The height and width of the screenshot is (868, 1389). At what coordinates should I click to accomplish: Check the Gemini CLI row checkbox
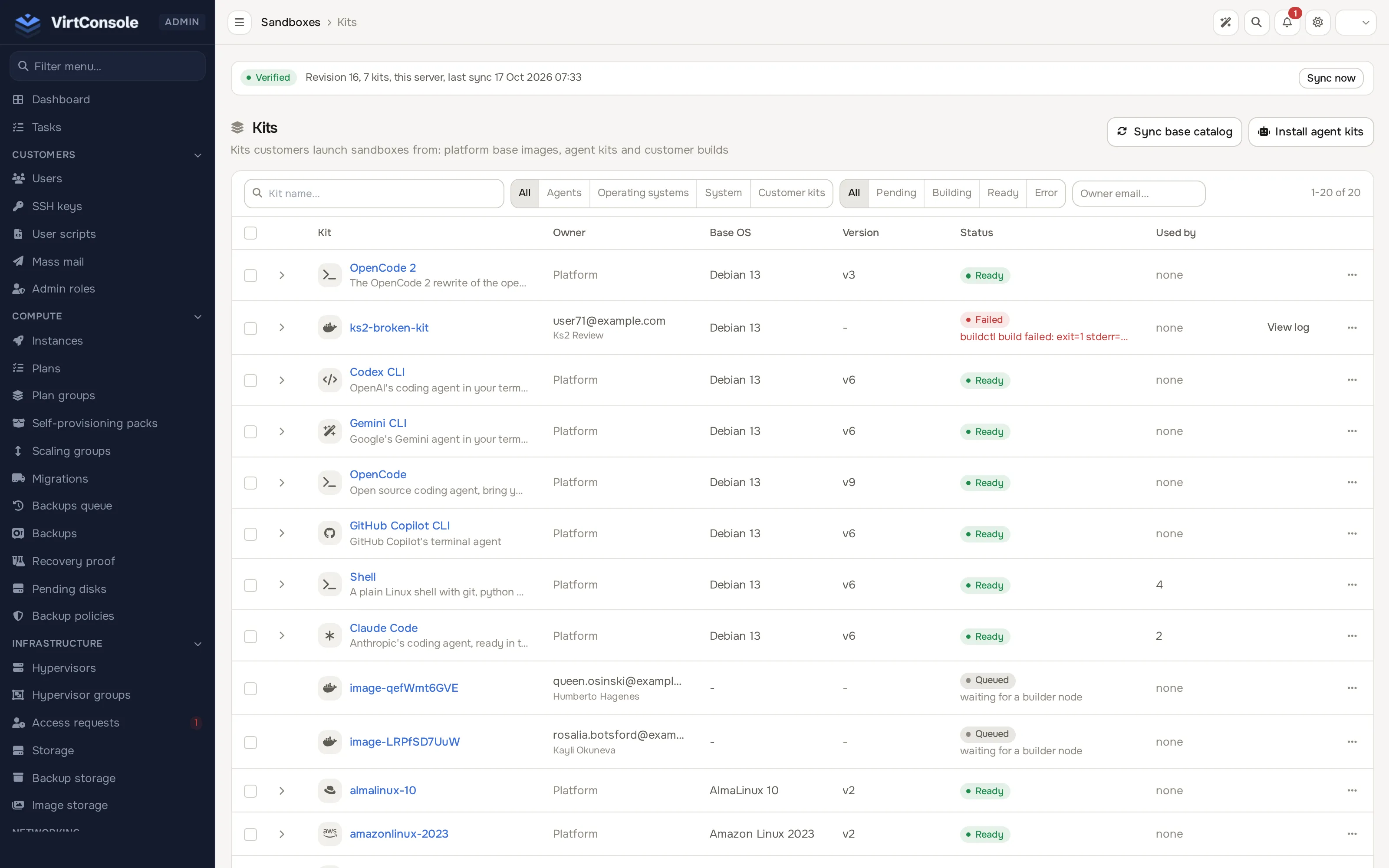coord(250,432)
